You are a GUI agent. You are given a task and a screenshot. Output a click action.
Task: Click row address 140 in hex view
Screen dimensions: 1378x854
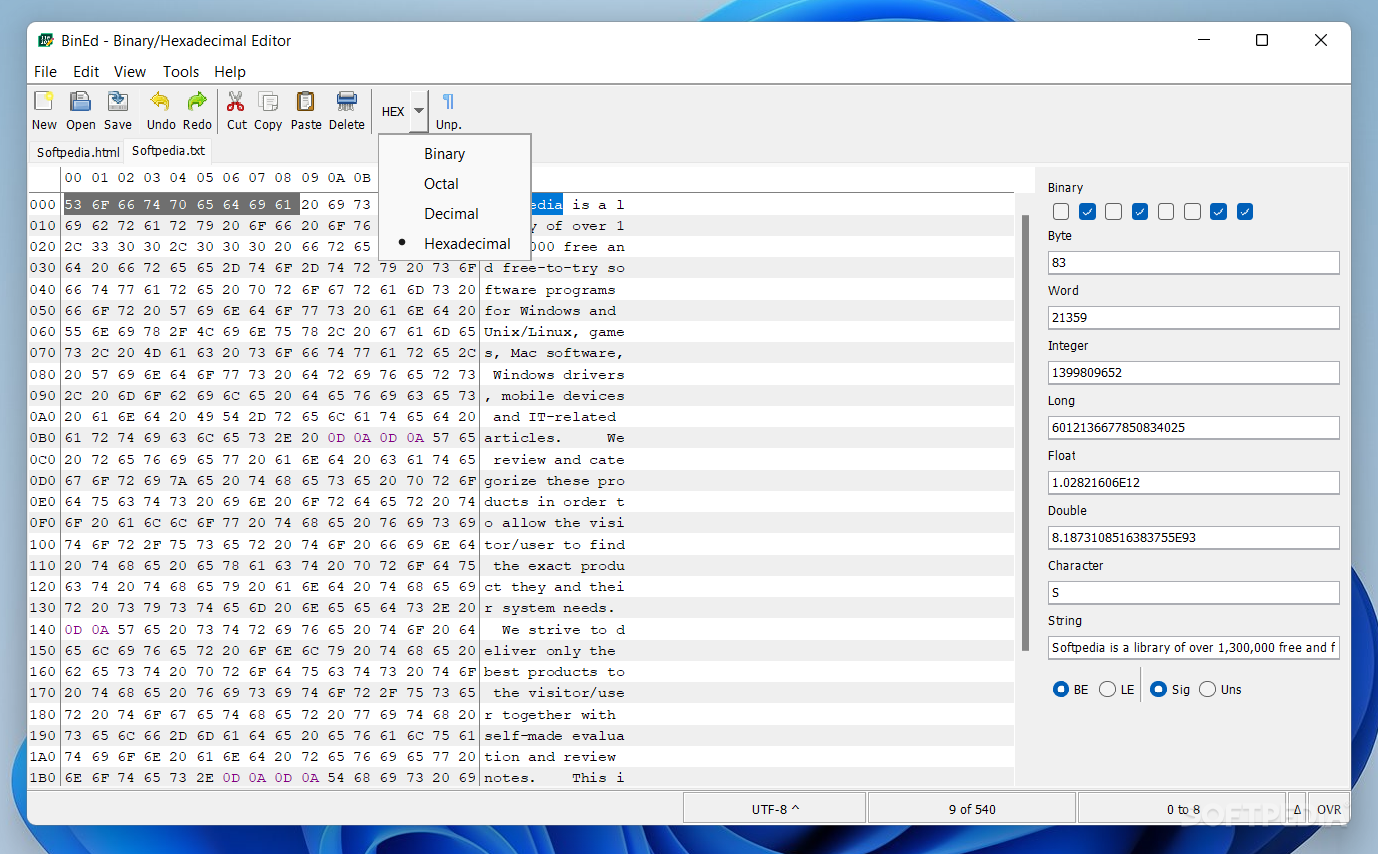(43, 629)
